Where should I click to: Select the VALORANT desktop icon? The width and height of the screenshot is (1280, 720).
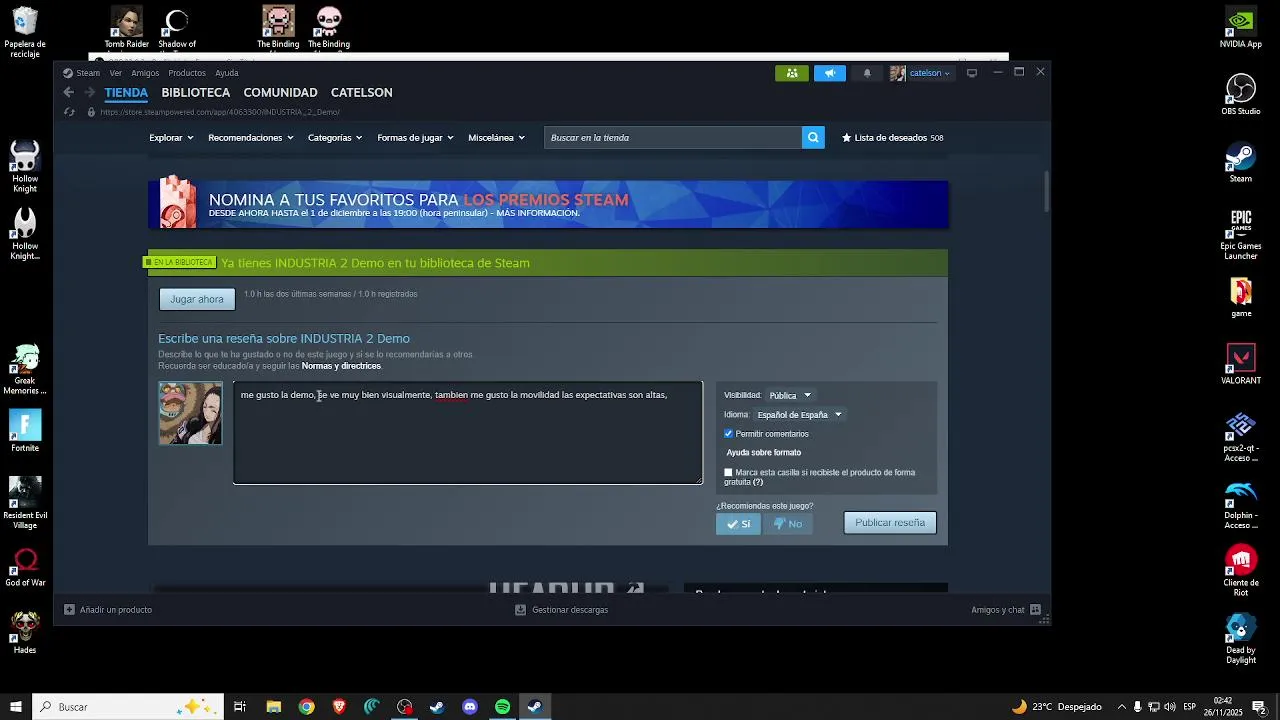point(1241,364)
